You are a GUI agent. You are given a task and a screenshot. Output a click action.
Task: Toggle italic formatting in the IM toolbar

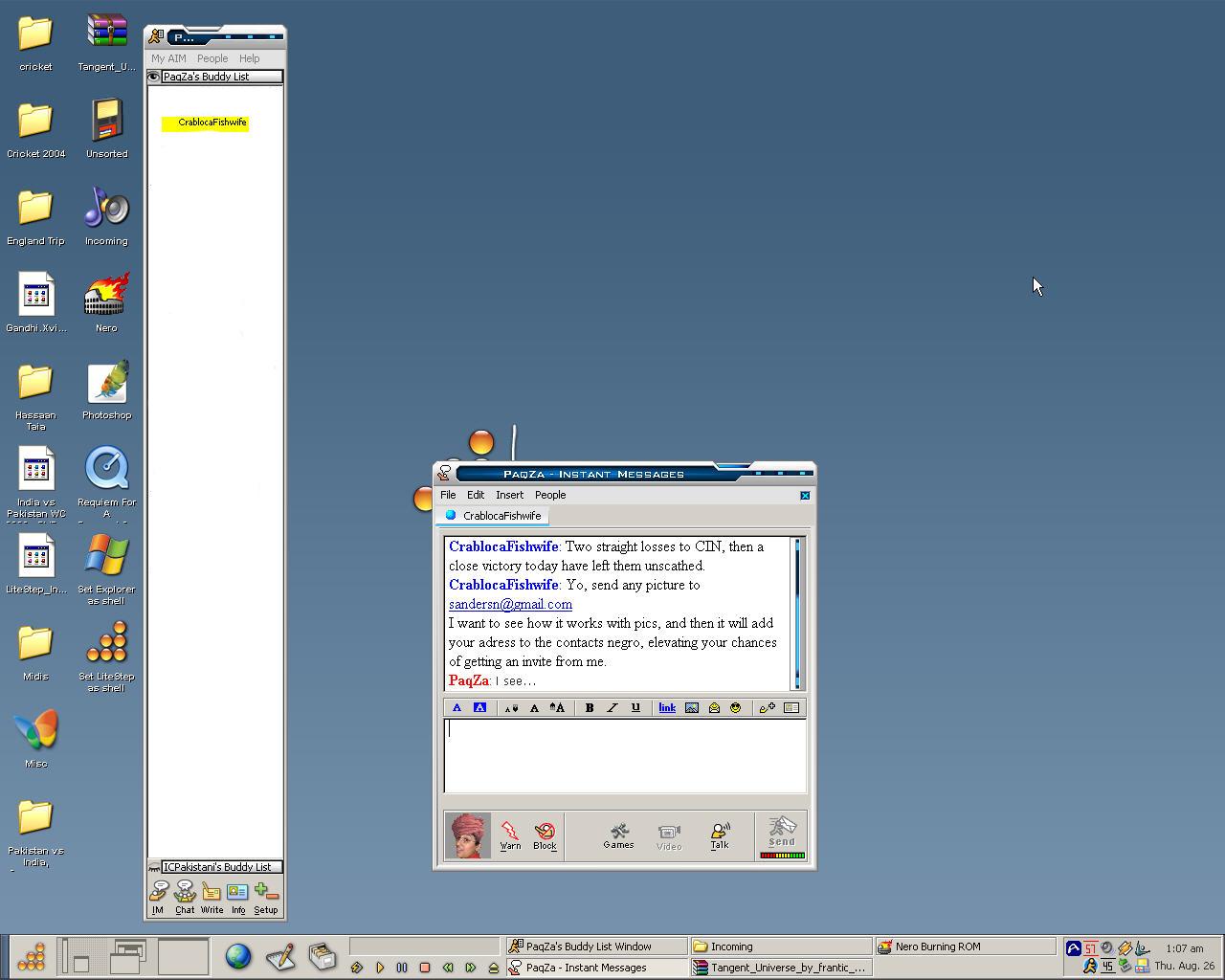pyautogui.click(x=612, y=708)
